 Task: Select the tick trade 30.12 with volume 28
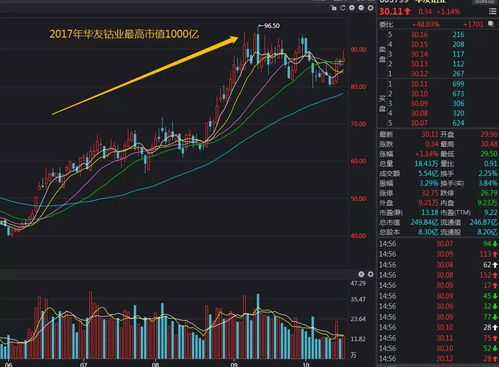click(x=438, y=359)
